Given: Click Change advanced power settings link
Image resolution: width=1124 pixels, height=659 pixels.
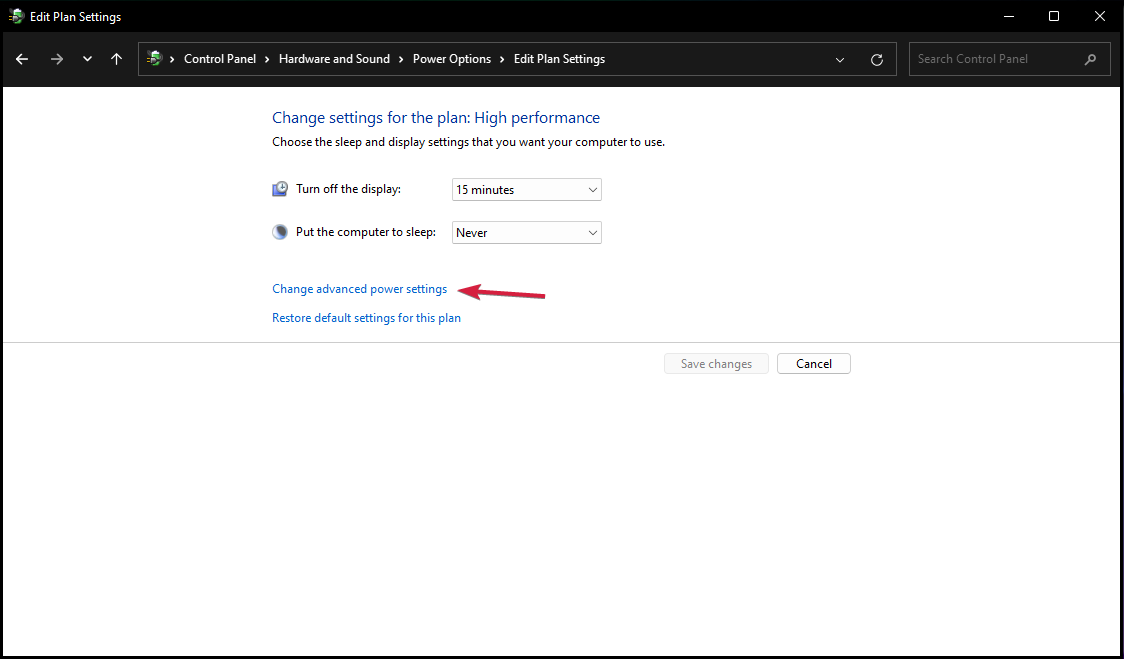Looking at the screenshot, I should 360,289.
